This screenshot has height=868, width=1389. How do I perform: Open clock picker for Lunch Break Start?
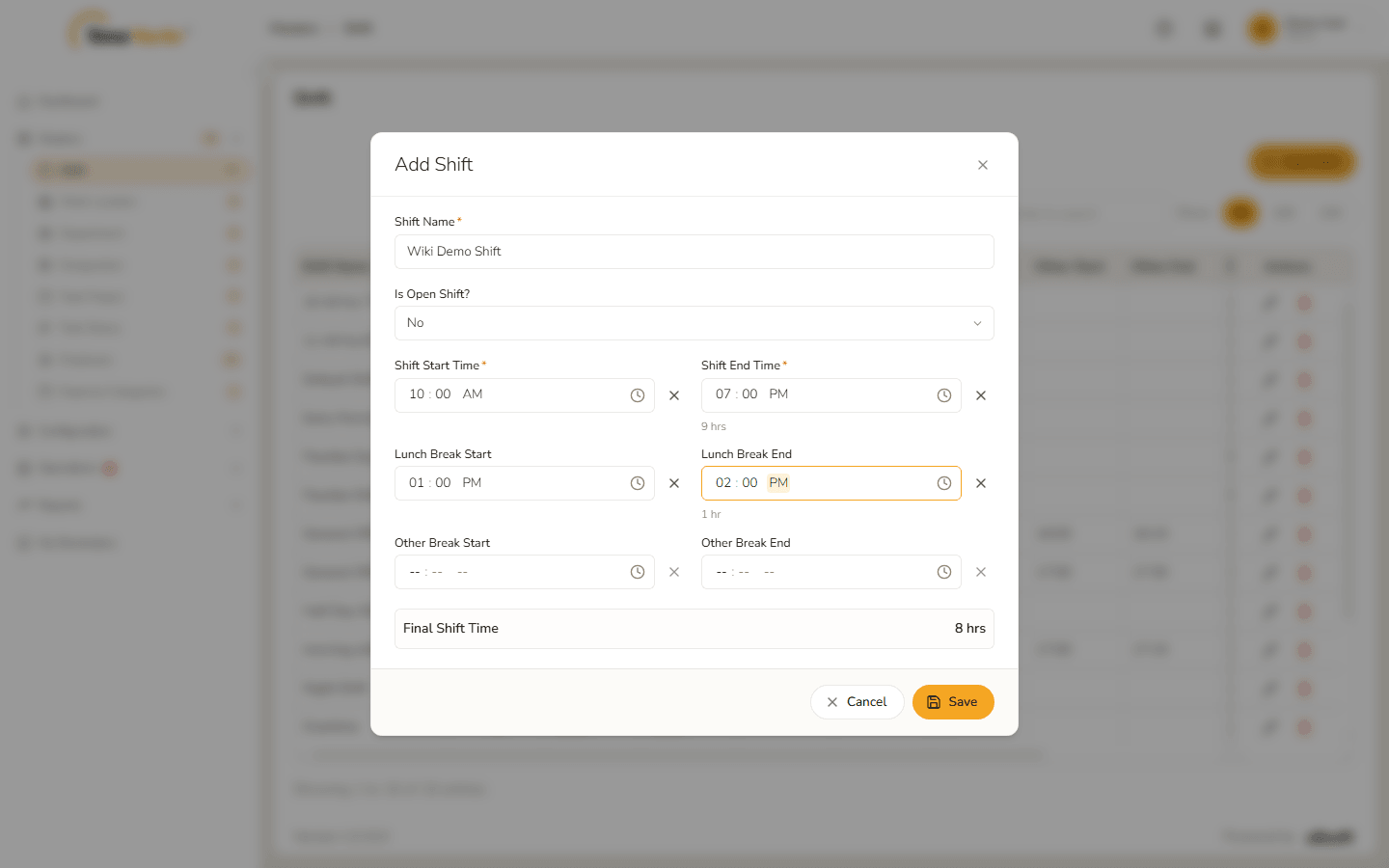click(638, 483)
